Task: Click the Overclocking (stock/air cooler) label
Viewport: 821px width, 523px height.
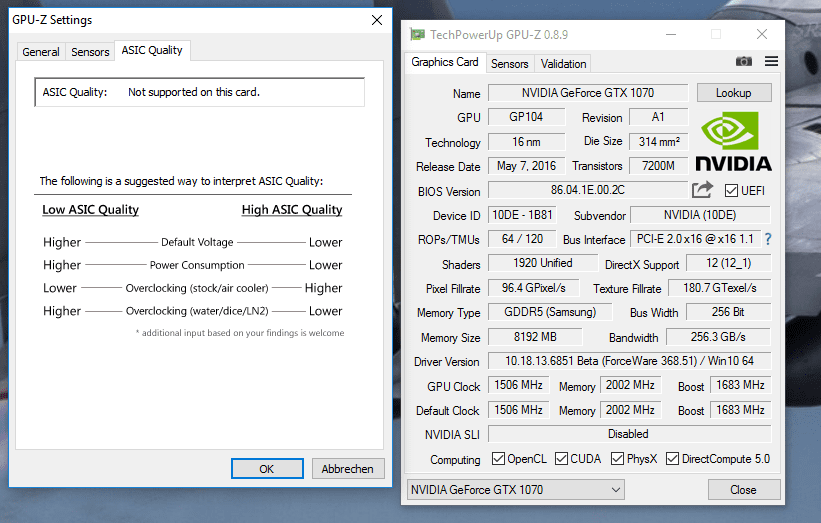Action: [197, 288]
